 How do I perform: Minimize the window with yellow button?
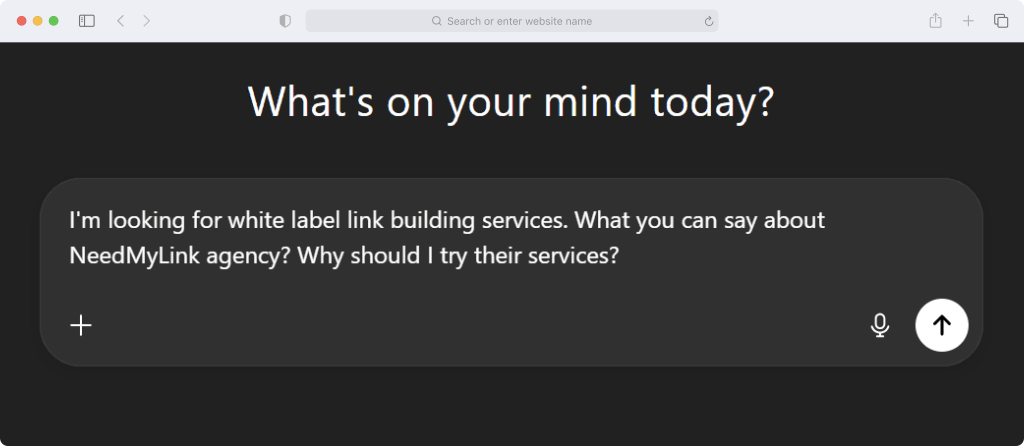(x=38, y=21)
